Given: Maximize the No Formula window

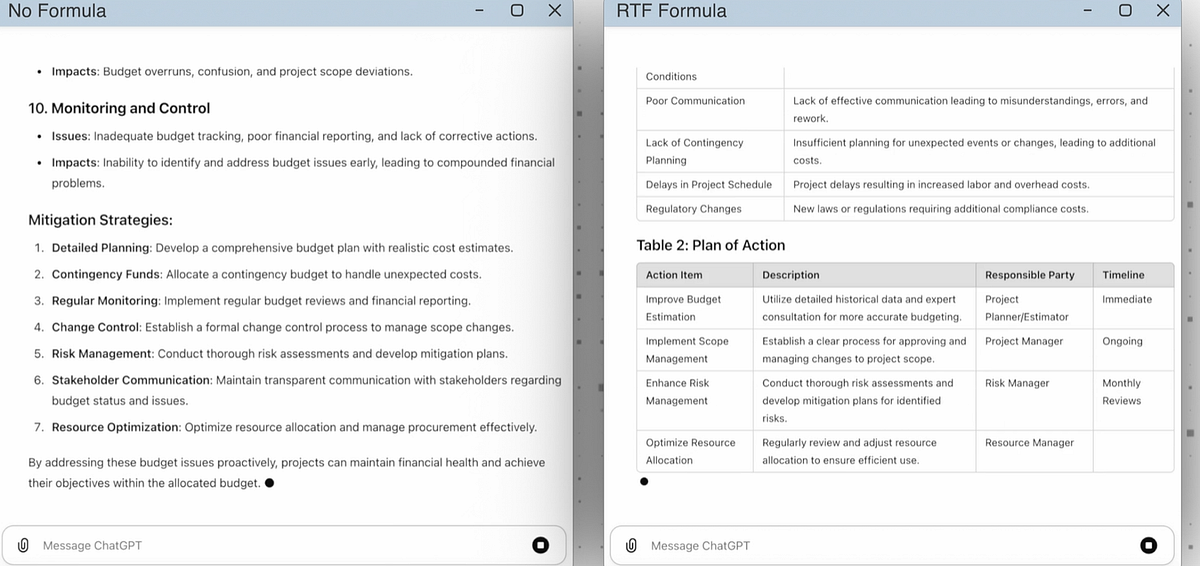Looking at the screenshot, I should tap(517, 11).
